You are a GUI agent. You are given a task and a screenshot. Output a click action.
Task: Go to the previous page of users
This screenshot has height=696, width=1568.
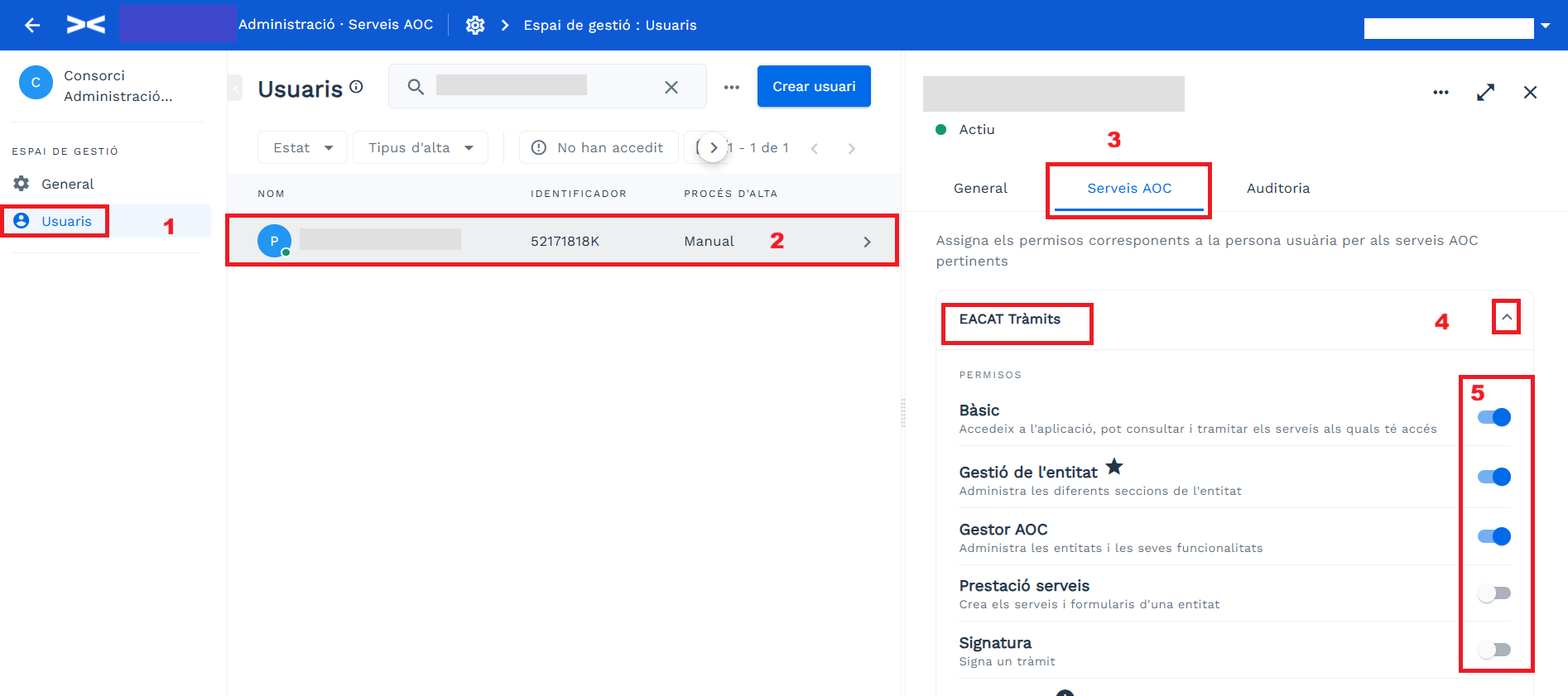[x=815, y=148]
